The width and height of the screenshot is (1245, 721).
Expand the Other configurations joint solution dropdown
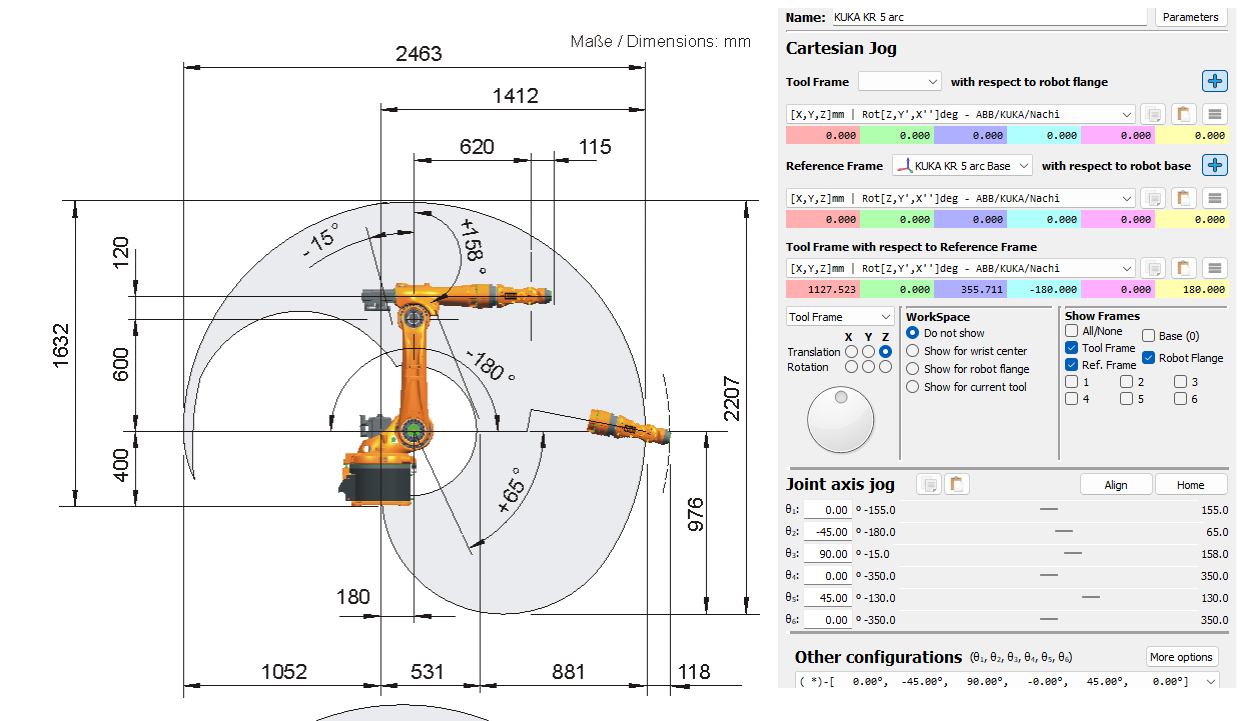point(1006,681)
